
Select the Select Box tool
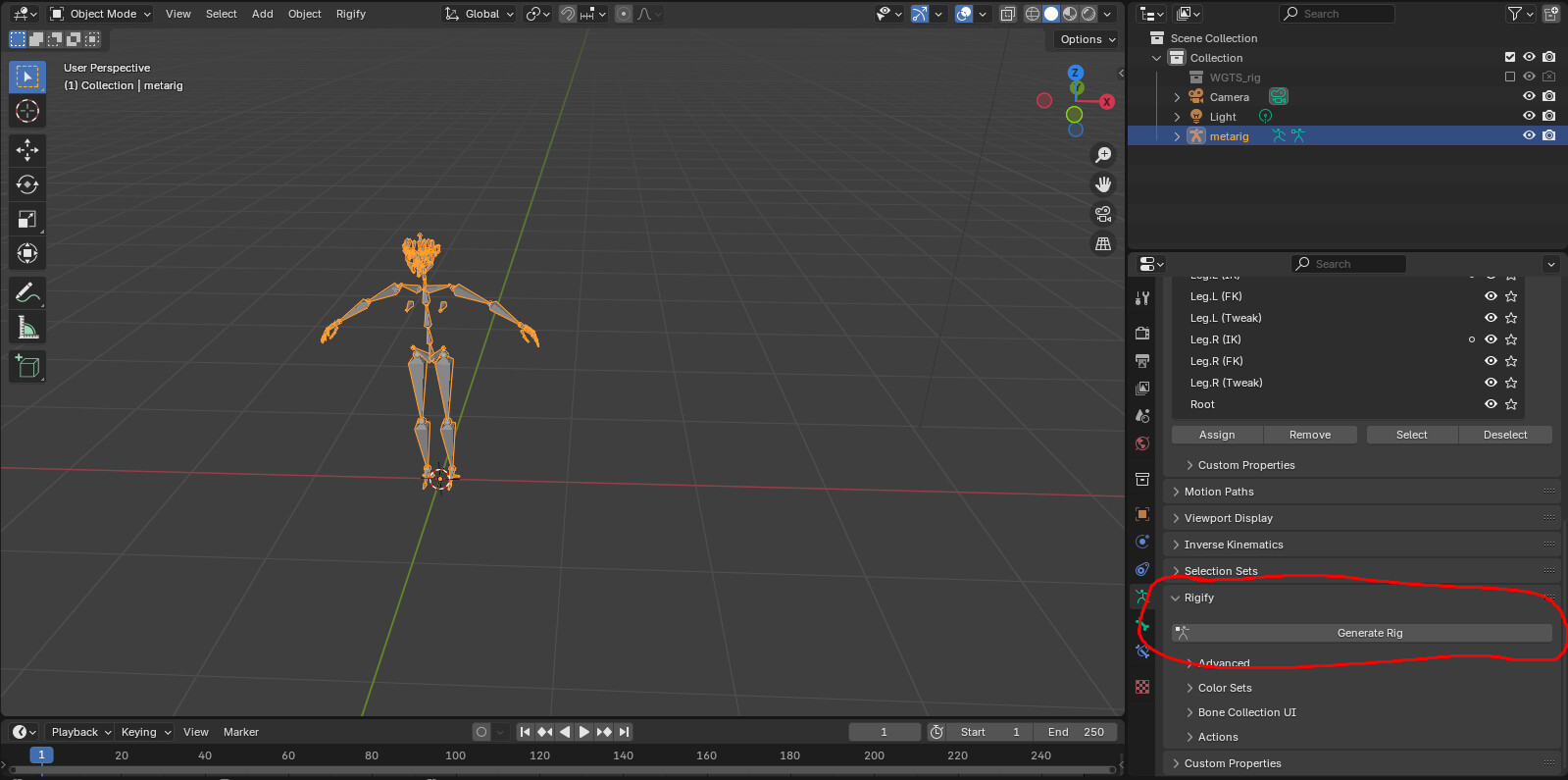click(x=27, y=76)
